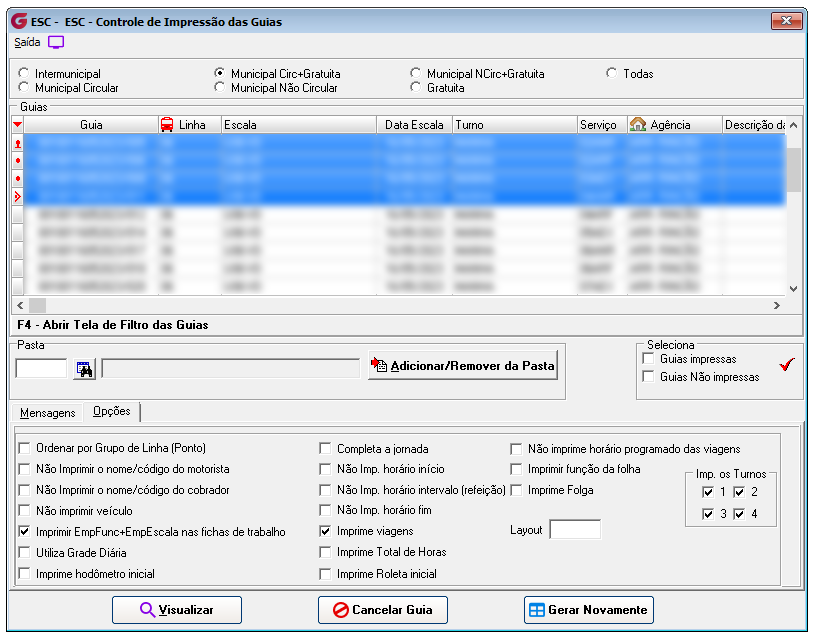814x639 pixels.
Task: Sort by the Turno column header
Action: (514, 125)
